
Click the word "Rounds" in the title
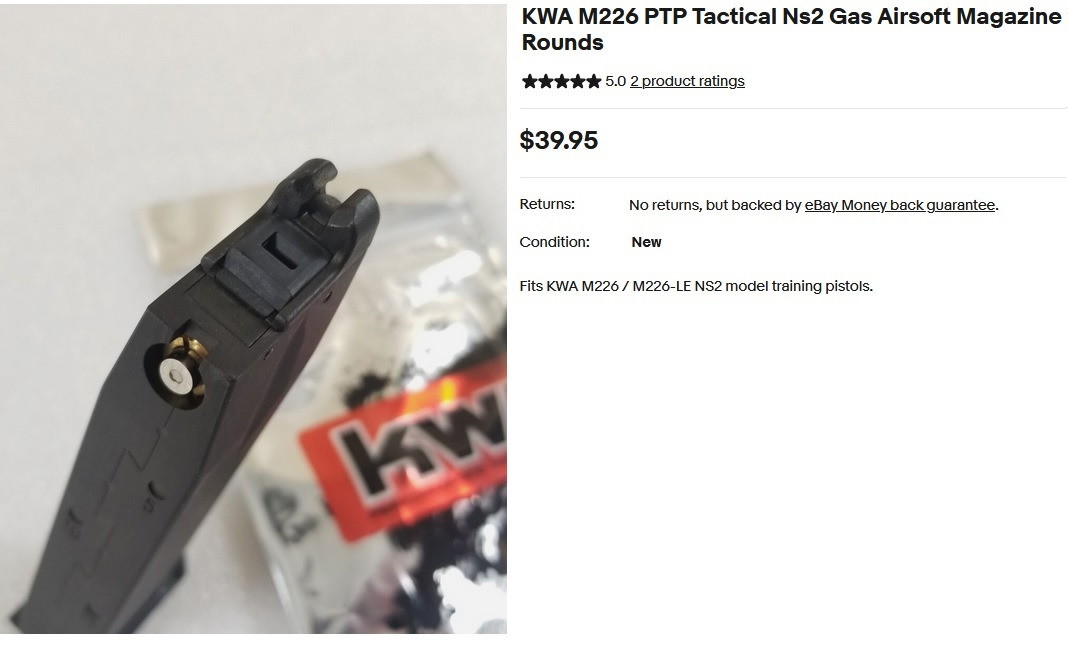click(x=563, y=42)
